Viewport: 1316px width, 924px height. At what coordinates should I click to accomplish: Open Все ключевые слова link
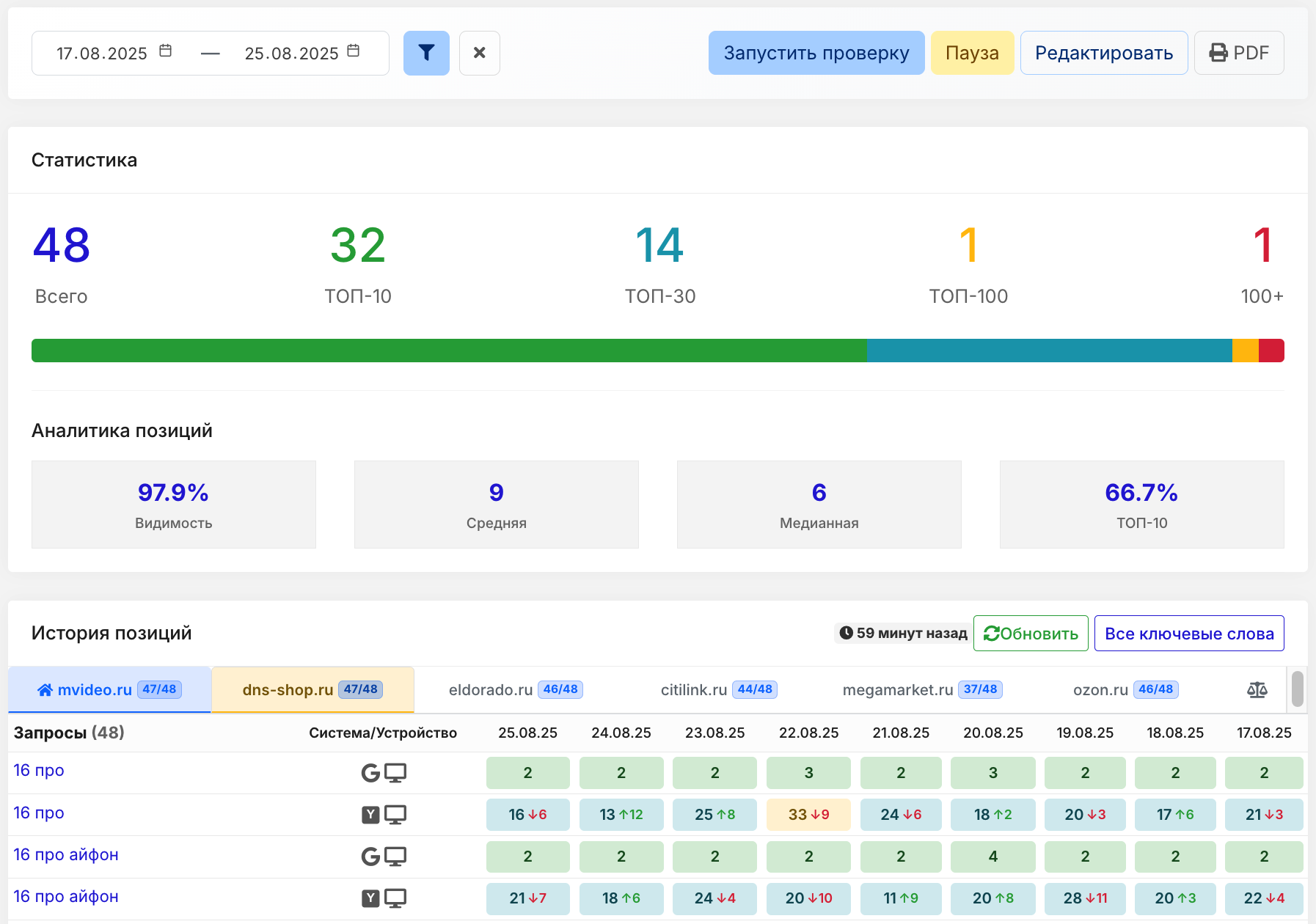click(x=1188, y=633)
